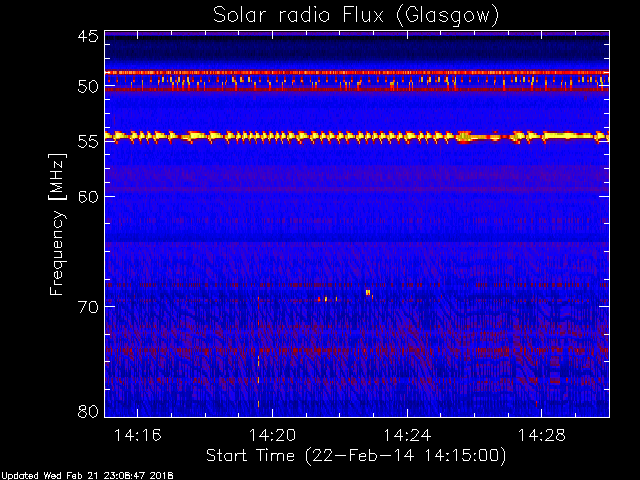This screenshot has width=640, height=480.
Task: Click the yellow burst spot near 14:23
Action: click(368, 292)
